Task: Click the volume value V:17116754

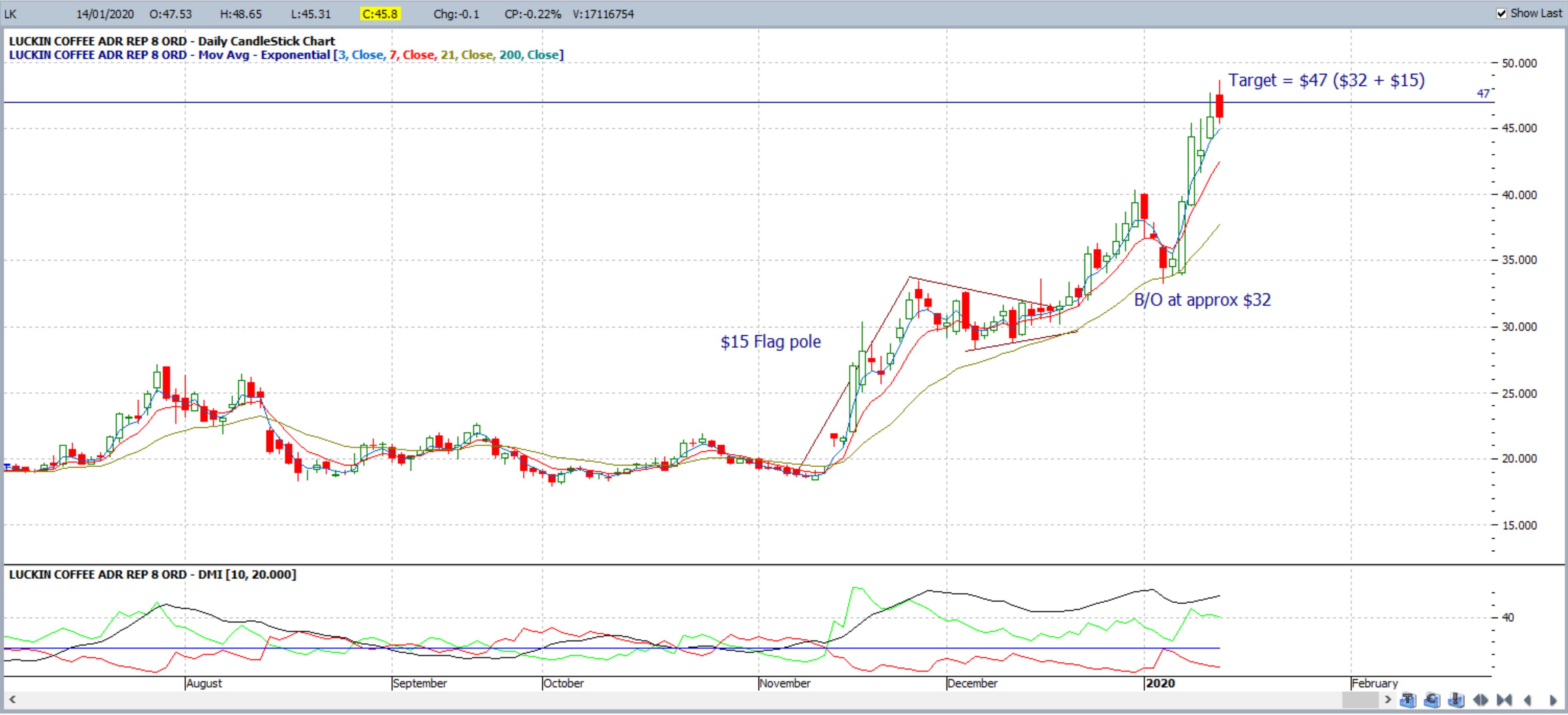Action: click(603, 14)
